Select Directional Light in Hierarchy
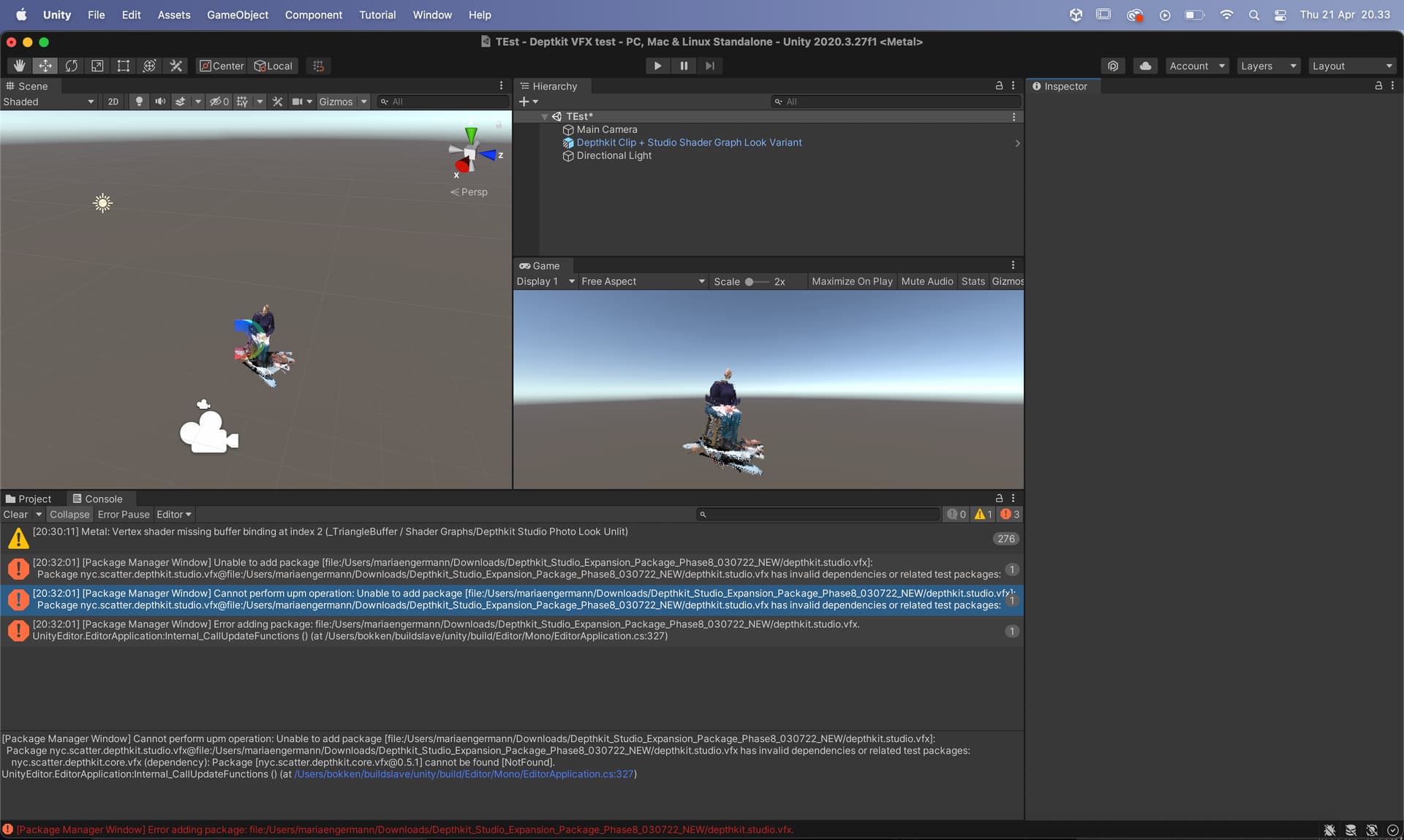 point(614,156)
